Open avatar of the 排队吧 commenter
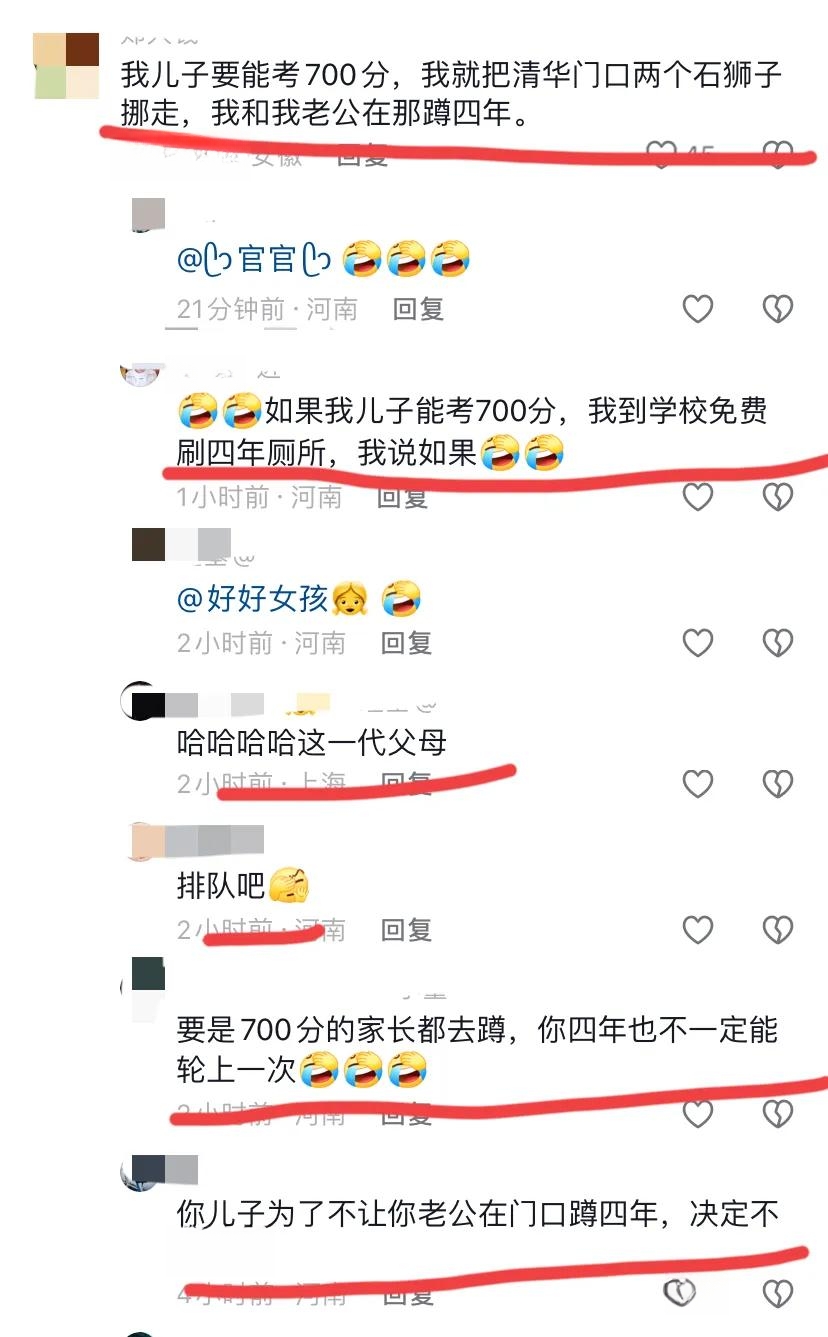Viewport: 828px width, 1337px height. coord(148,842)
